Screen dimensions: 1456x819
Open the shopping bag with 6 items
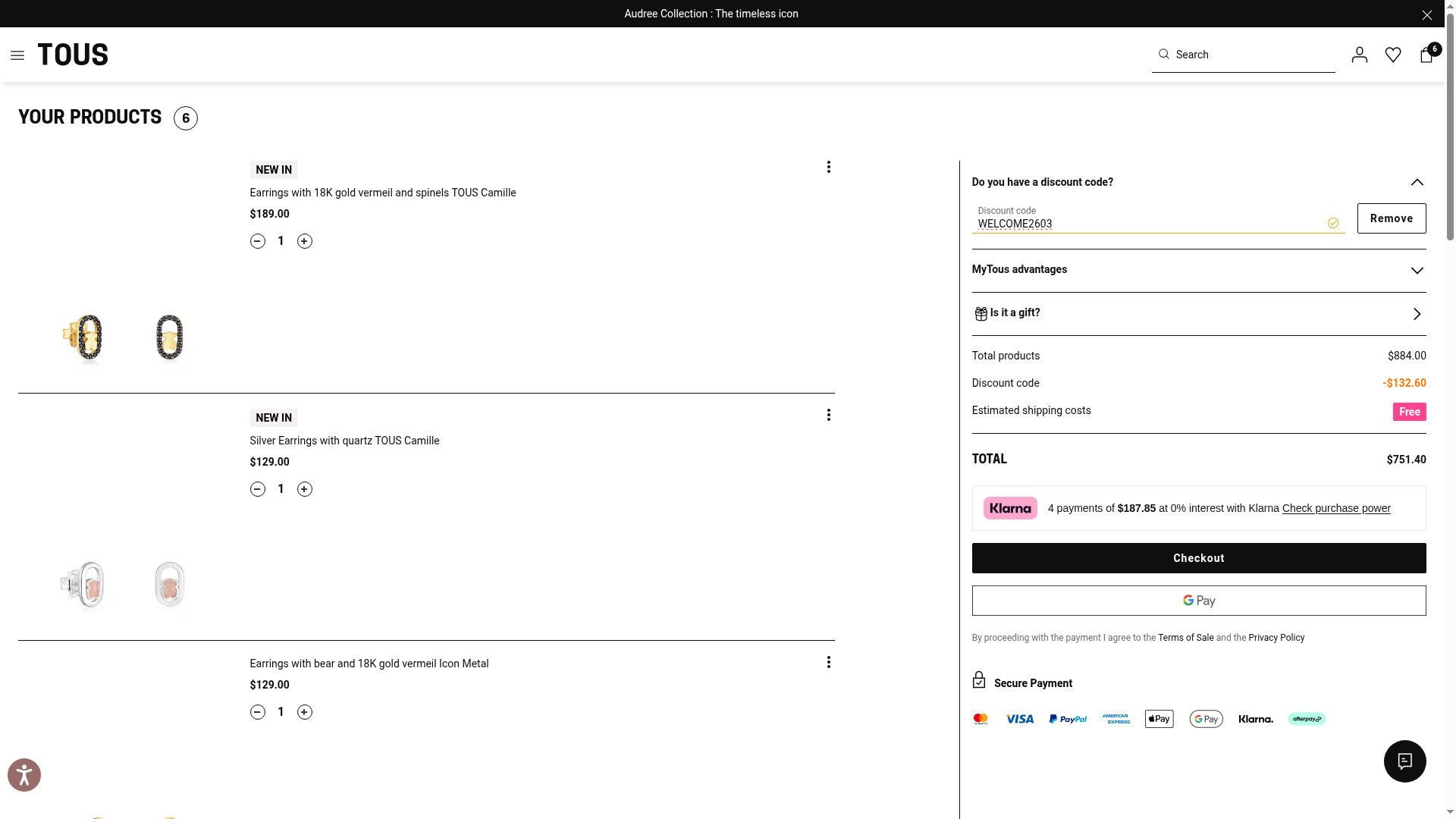(1426, 55)
